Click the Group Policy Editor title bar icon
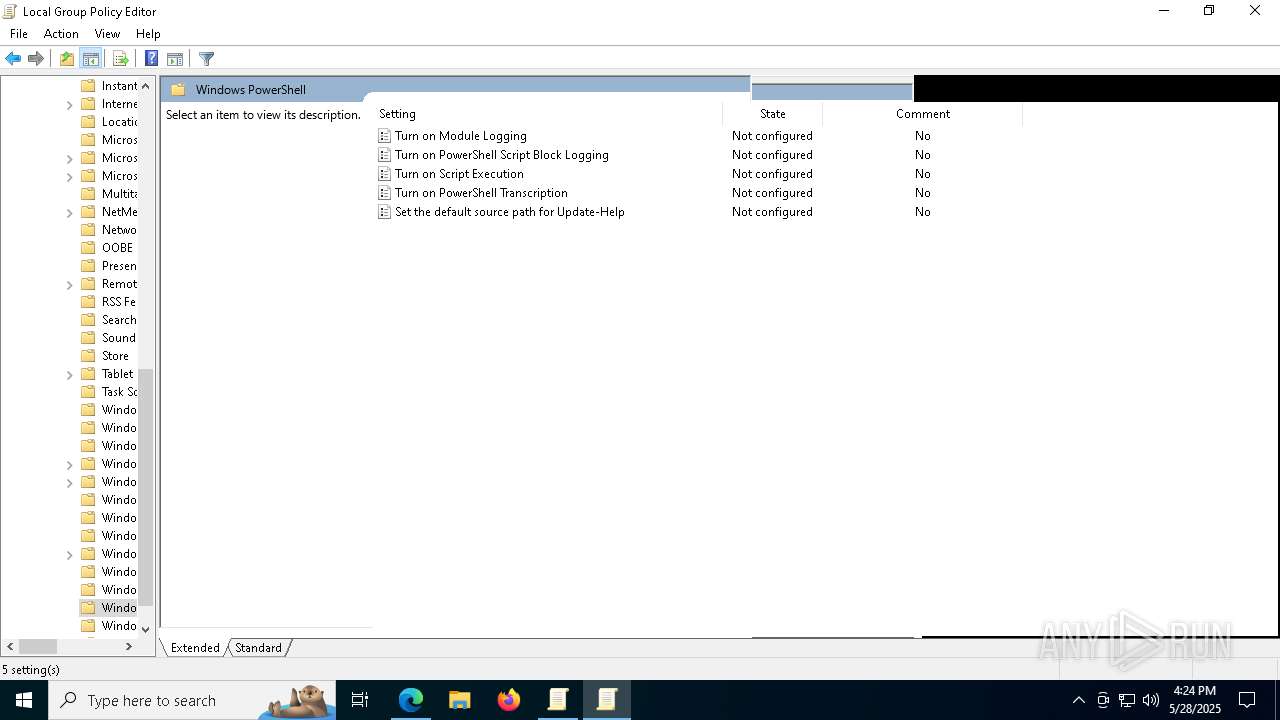This screenshot has width=1280, height=720. [x=10, y=11]
